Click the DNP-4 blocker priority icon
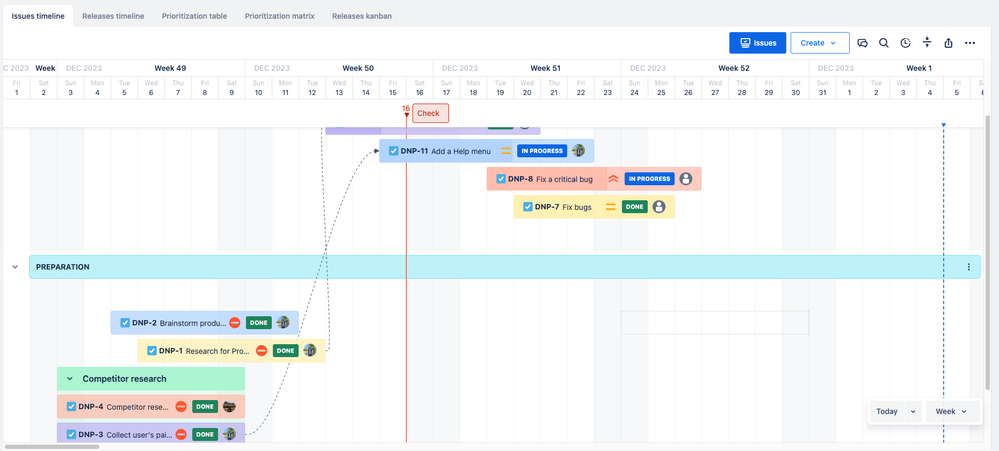 point(181,406)
